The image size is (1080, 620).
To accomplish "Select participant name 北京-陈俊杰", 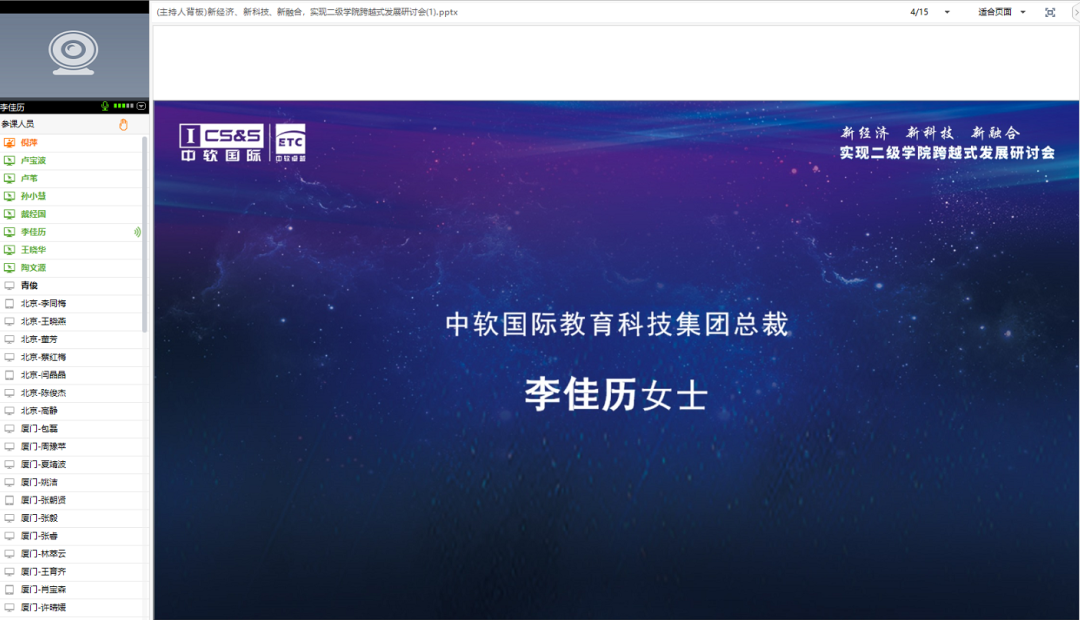I will click(43, 393).
